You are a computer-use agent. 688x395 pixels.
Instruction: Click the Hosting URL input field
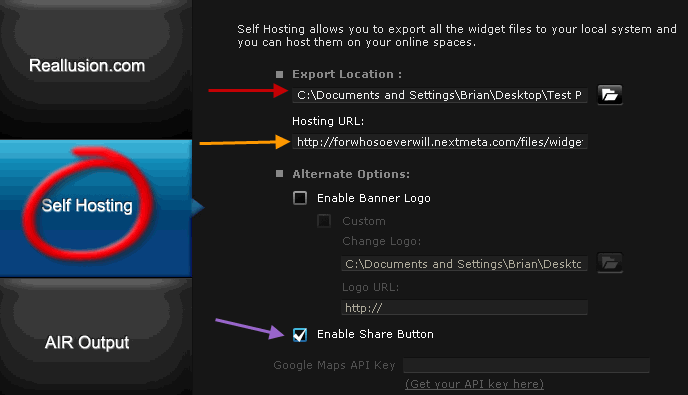pyautogui.click(x=440, y=142)
